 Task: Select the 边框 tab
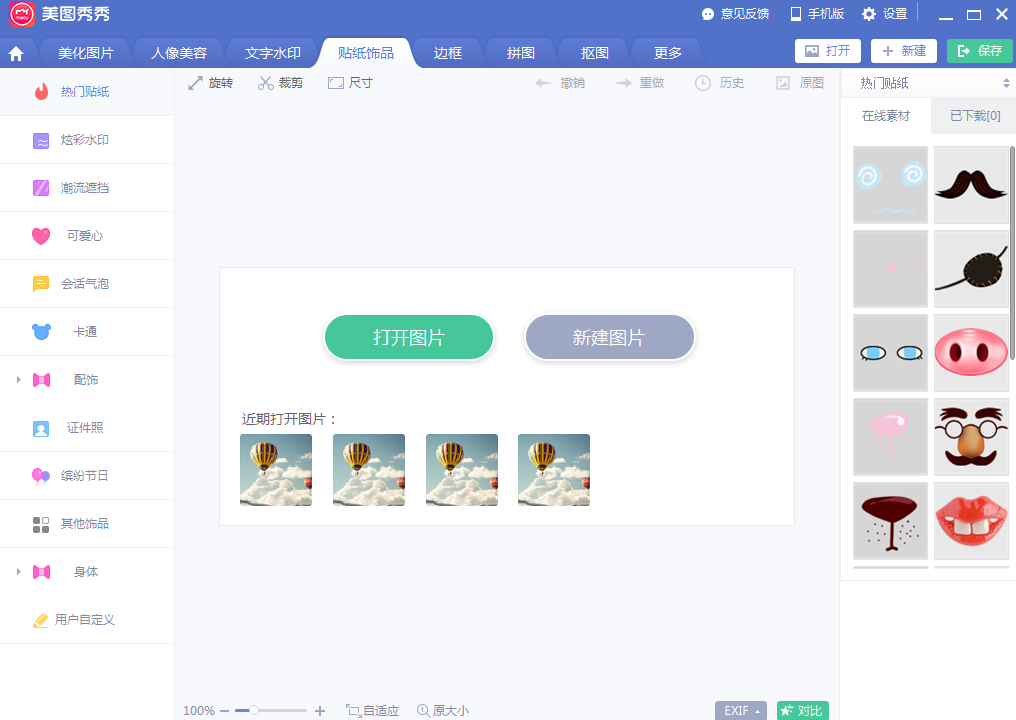448,53
